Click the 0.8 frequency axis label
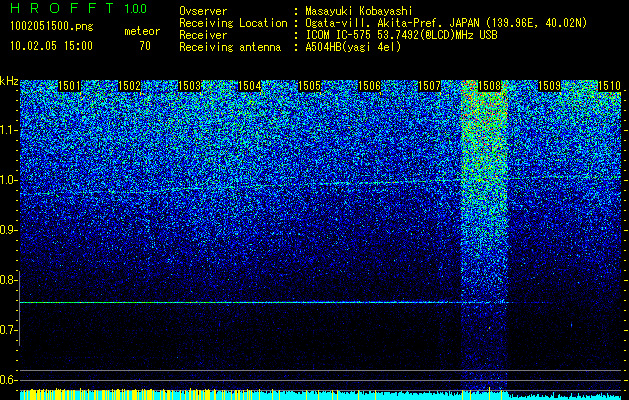The height and width of the screenshot is (400, 629). (9, 280)
